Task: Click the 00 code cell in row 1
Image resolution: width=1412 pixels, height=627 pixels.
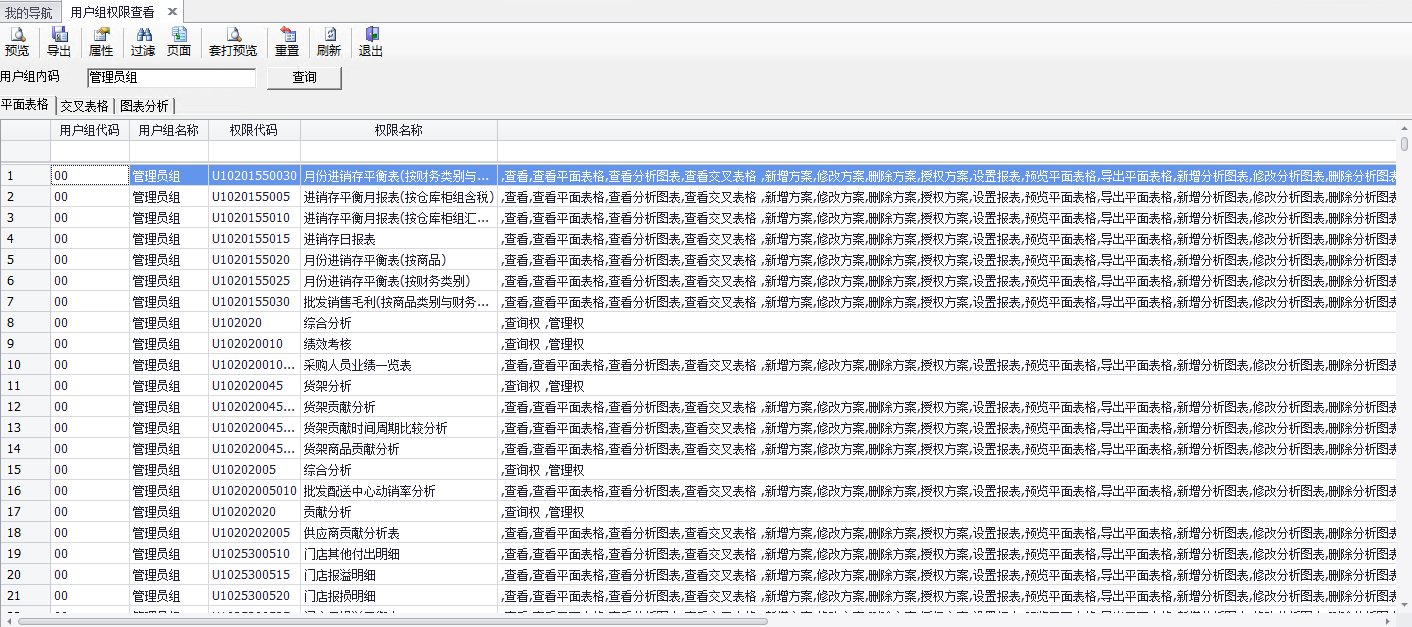Action: 89,176
